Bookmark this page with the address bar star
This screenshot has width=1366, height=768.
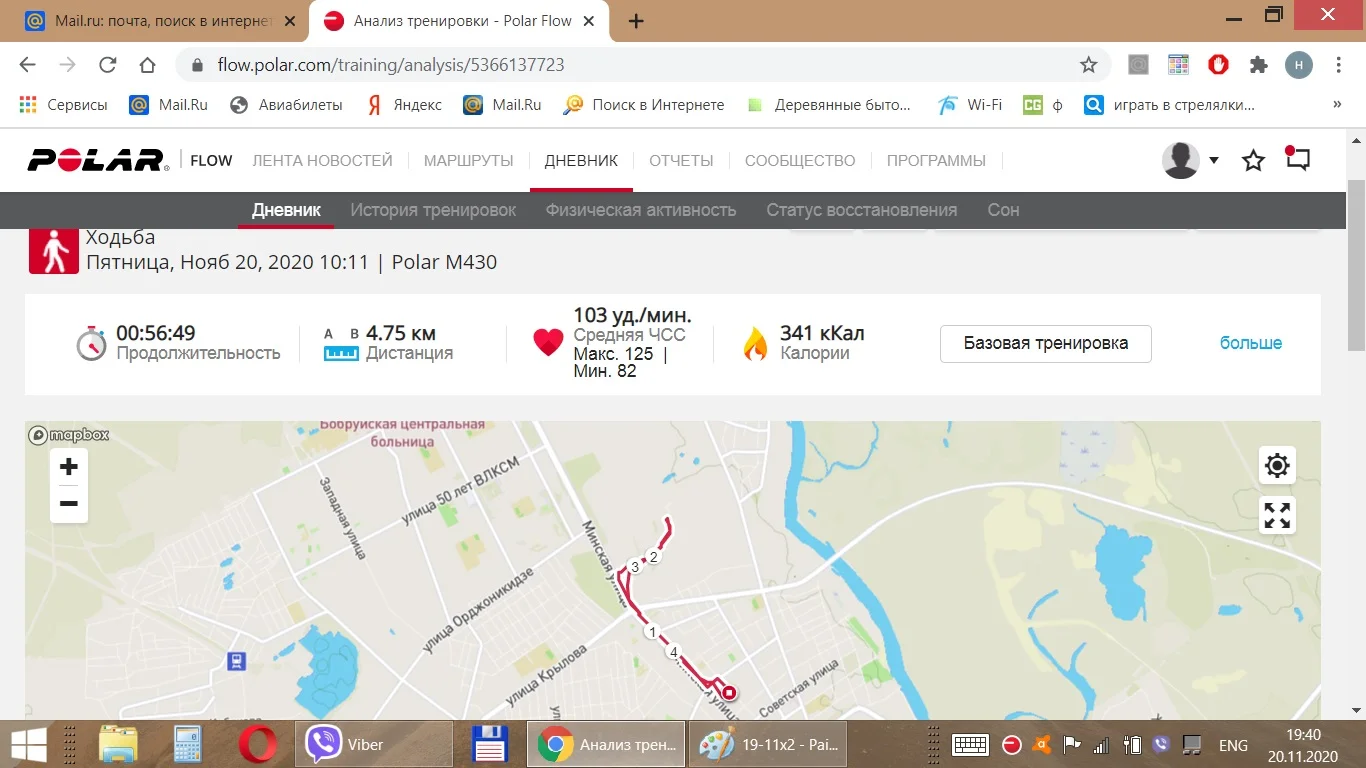(1088, 65)
